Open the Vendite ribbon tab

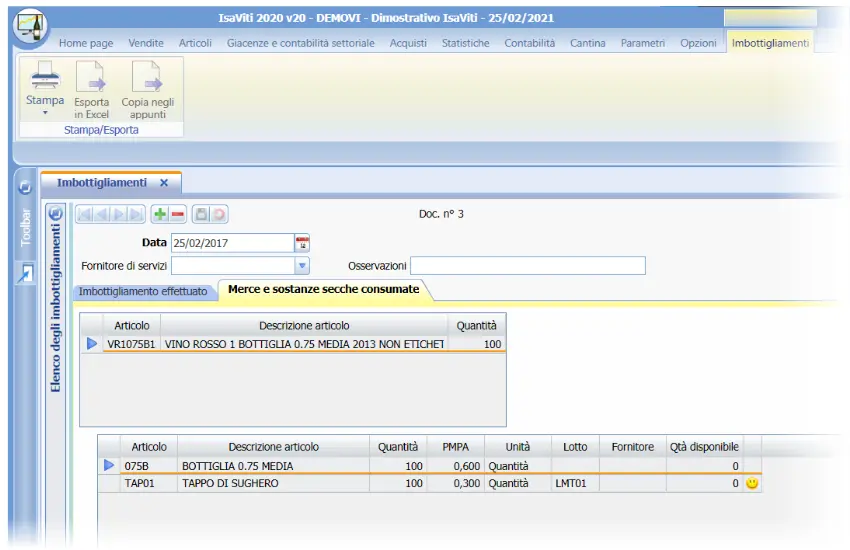point(146,43)
